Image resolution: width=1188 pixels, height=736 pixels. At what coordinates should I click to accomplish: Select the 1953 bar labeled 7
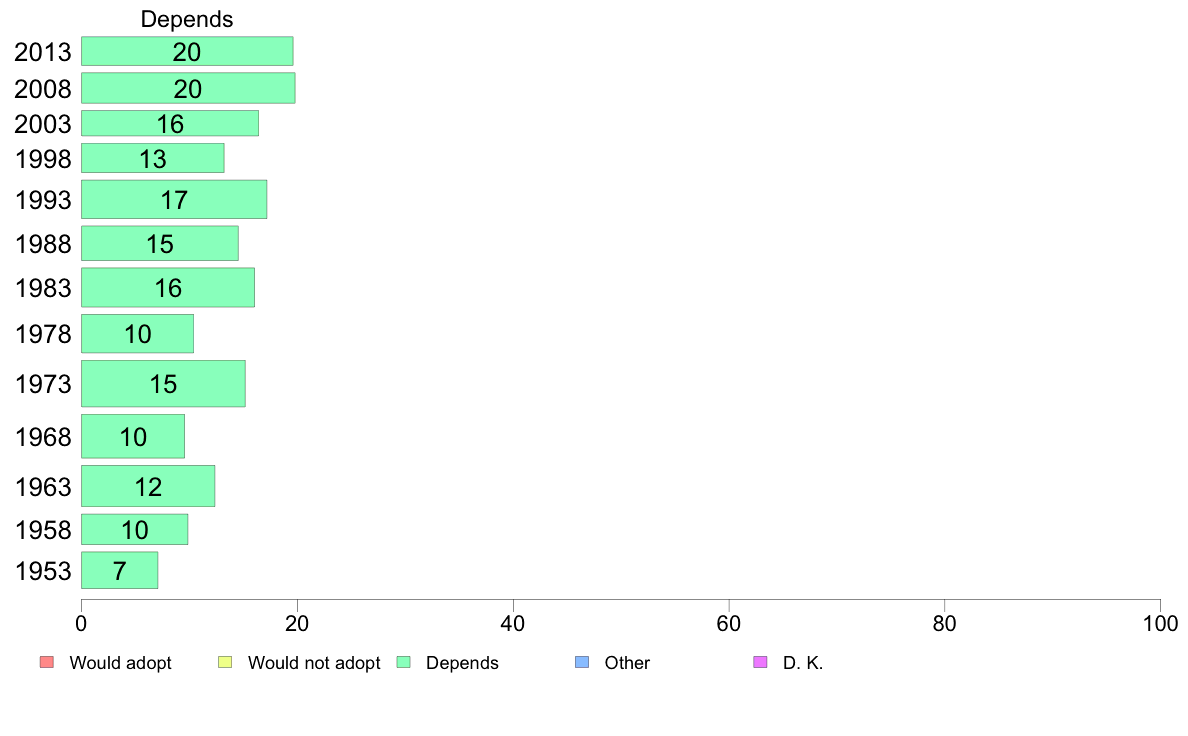[x=119, y=570]
